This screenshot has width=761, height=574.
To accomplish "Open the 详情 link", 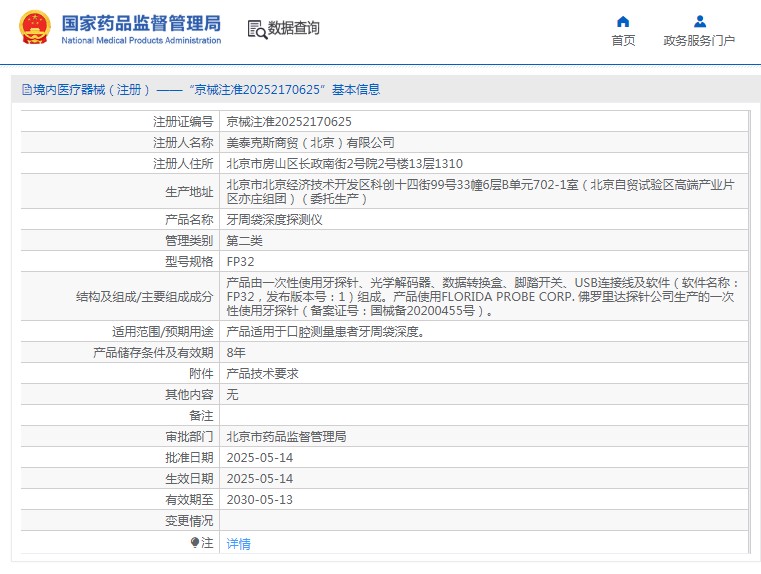I will [238, 543].
